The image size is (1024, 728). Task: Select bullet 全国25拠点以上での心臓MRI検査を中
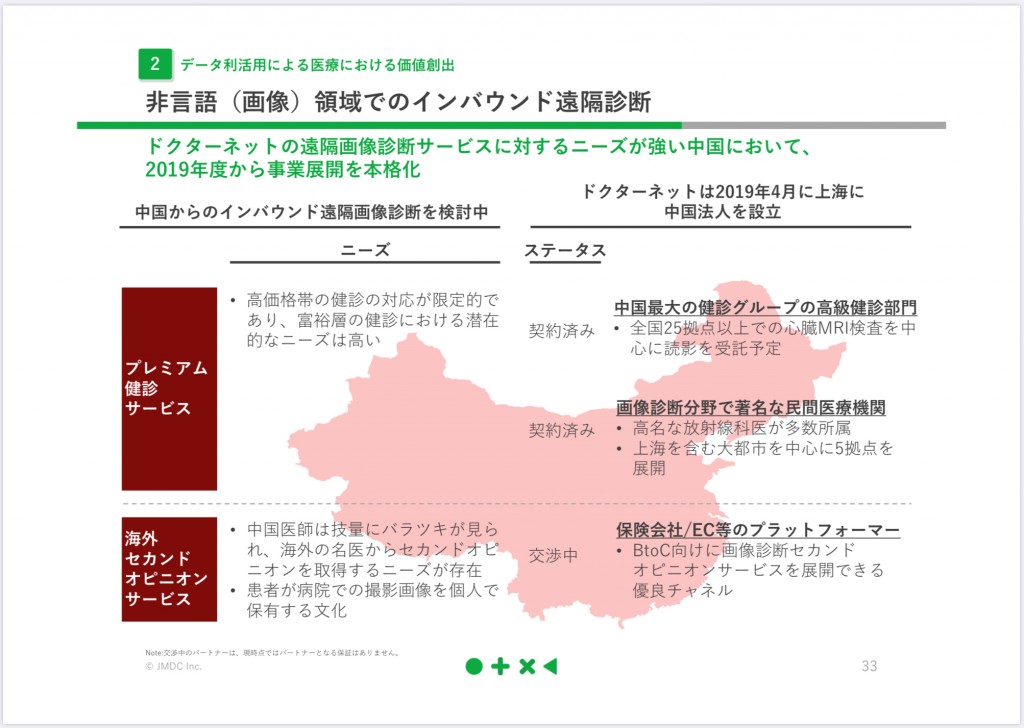(x=773, y=328)
